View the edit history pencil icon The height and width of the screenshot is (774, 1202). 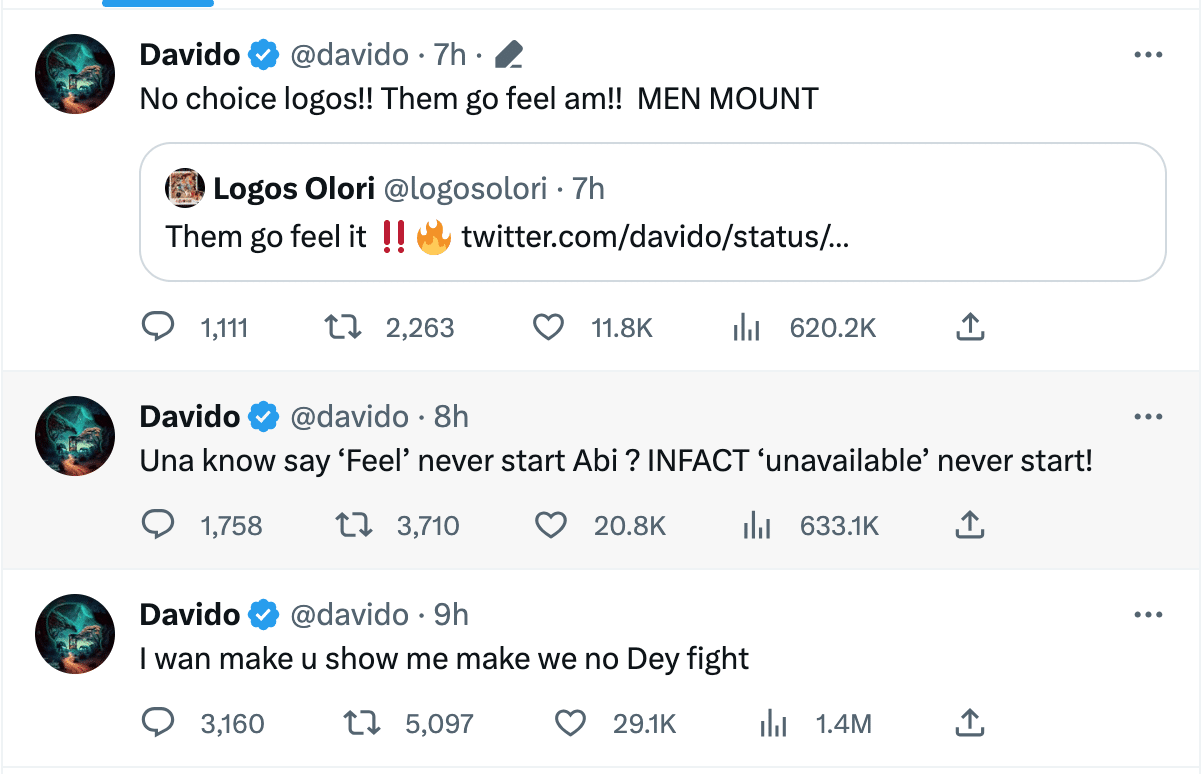click(x=508, y=55)
